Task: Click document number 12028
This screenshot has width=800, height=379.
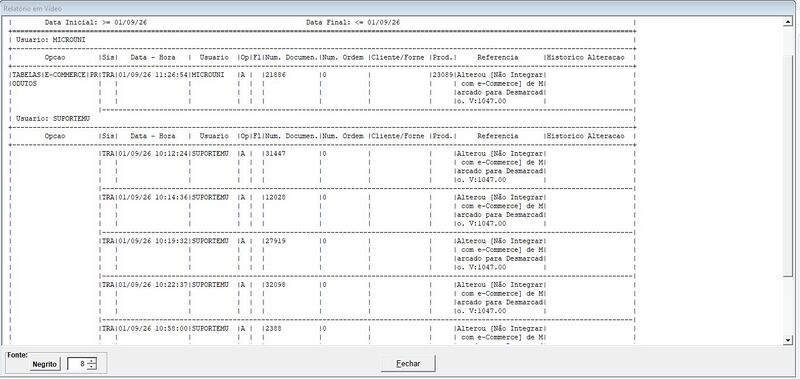Action: pyautogui.click(x=276, y=197)
